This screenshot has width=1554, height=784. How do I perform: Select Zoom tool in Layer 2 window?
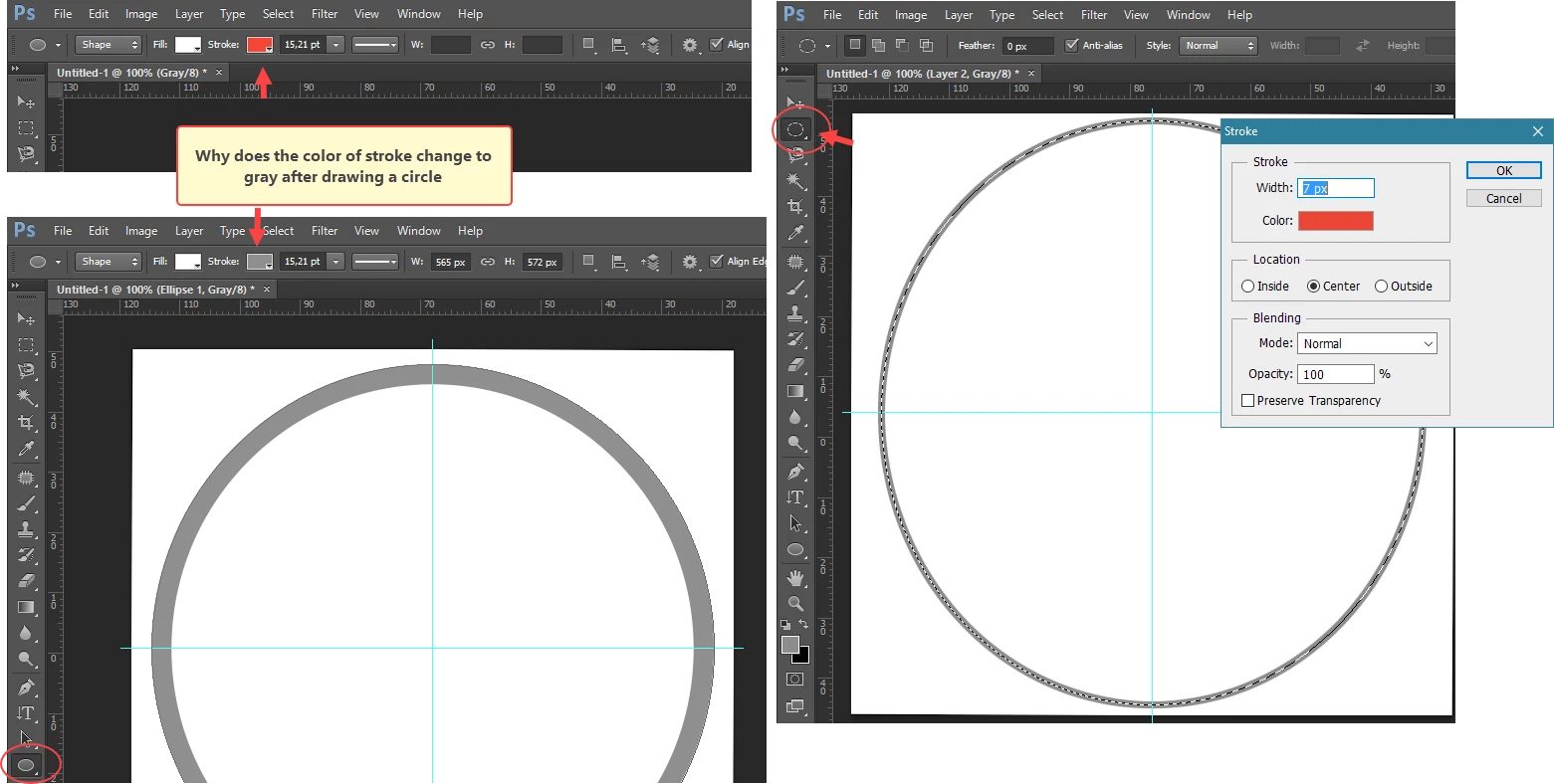pos(795,604)
